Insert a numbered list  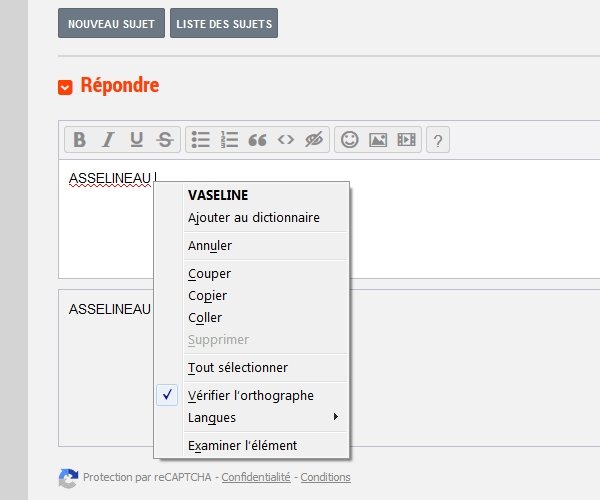pos(229,140)
